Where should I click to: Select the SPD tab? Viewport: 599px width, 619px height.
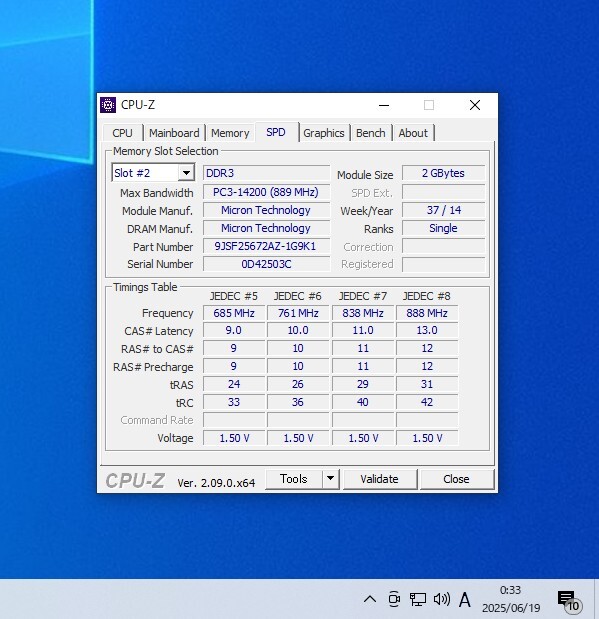(x=276, y=132)
